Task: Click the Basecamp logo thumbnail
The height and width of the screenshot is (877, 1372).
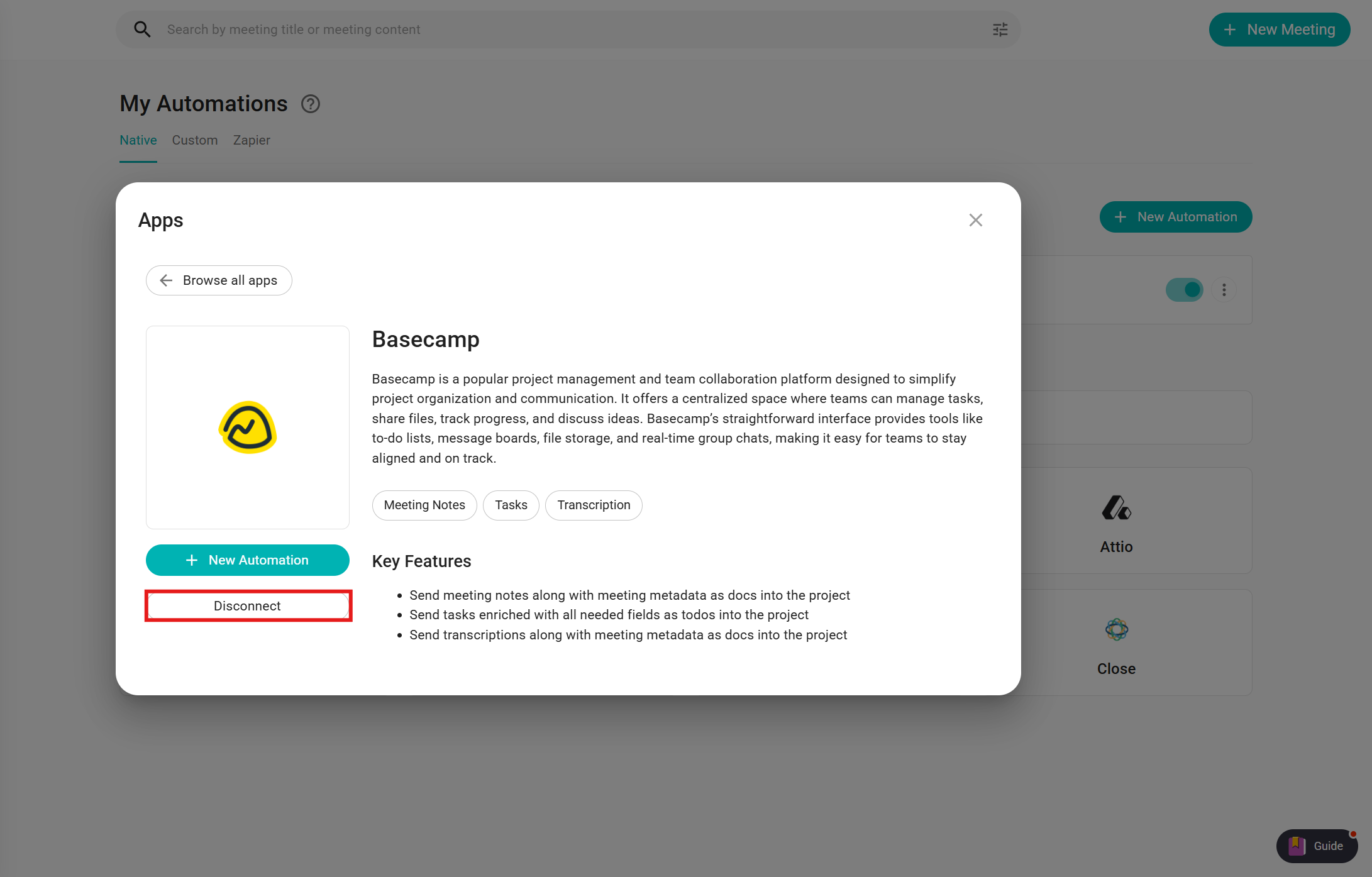Action: (248, 427)
